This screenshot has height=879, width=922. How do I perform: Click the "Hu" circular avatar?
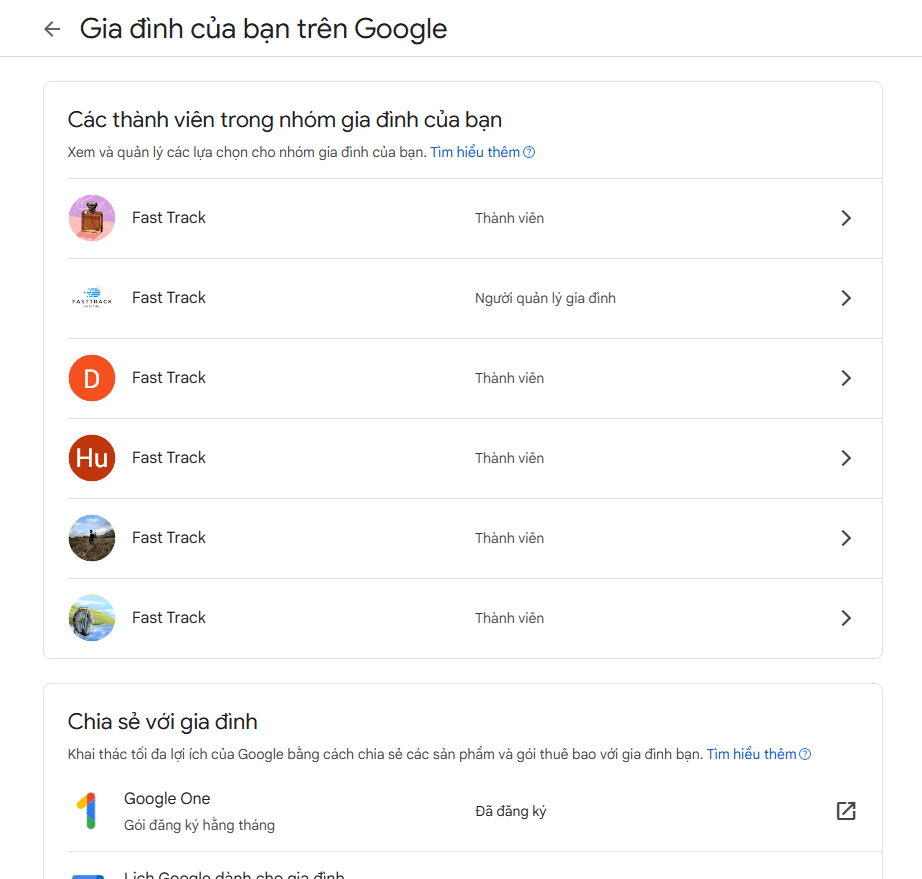91,457
